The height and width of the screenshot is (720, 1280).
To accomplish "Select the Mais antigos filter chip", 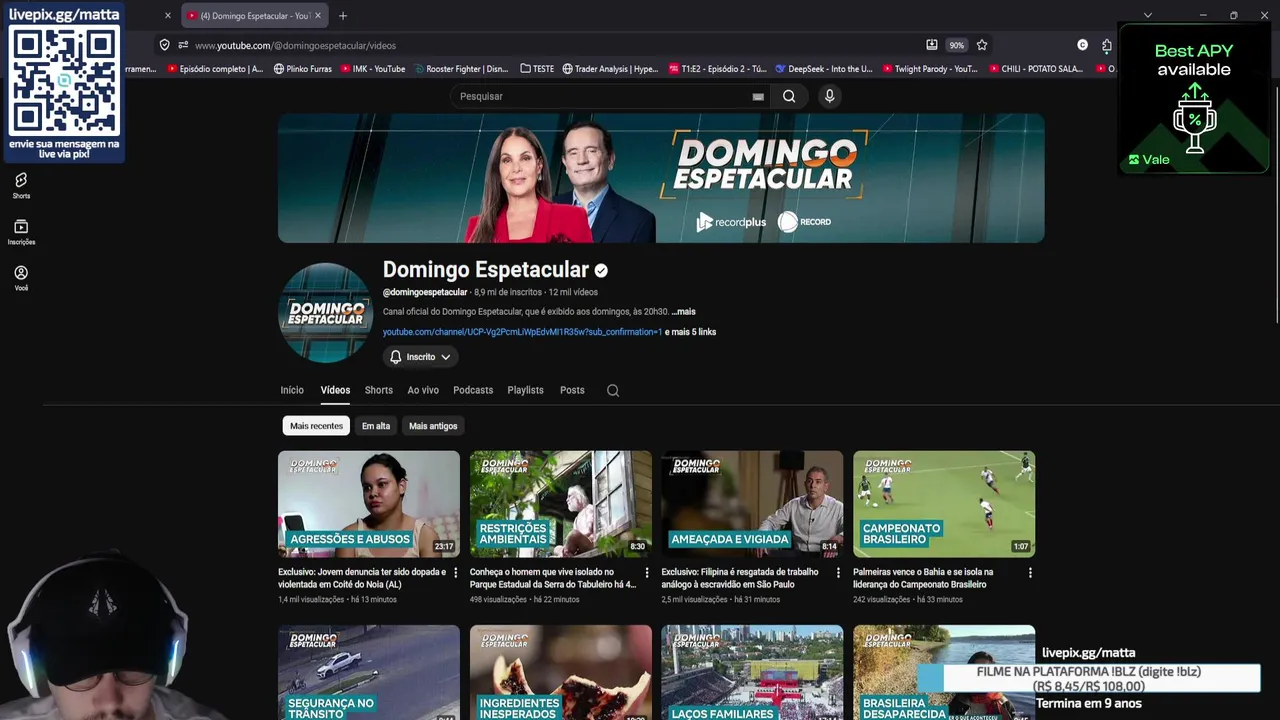I will point(433,426).
